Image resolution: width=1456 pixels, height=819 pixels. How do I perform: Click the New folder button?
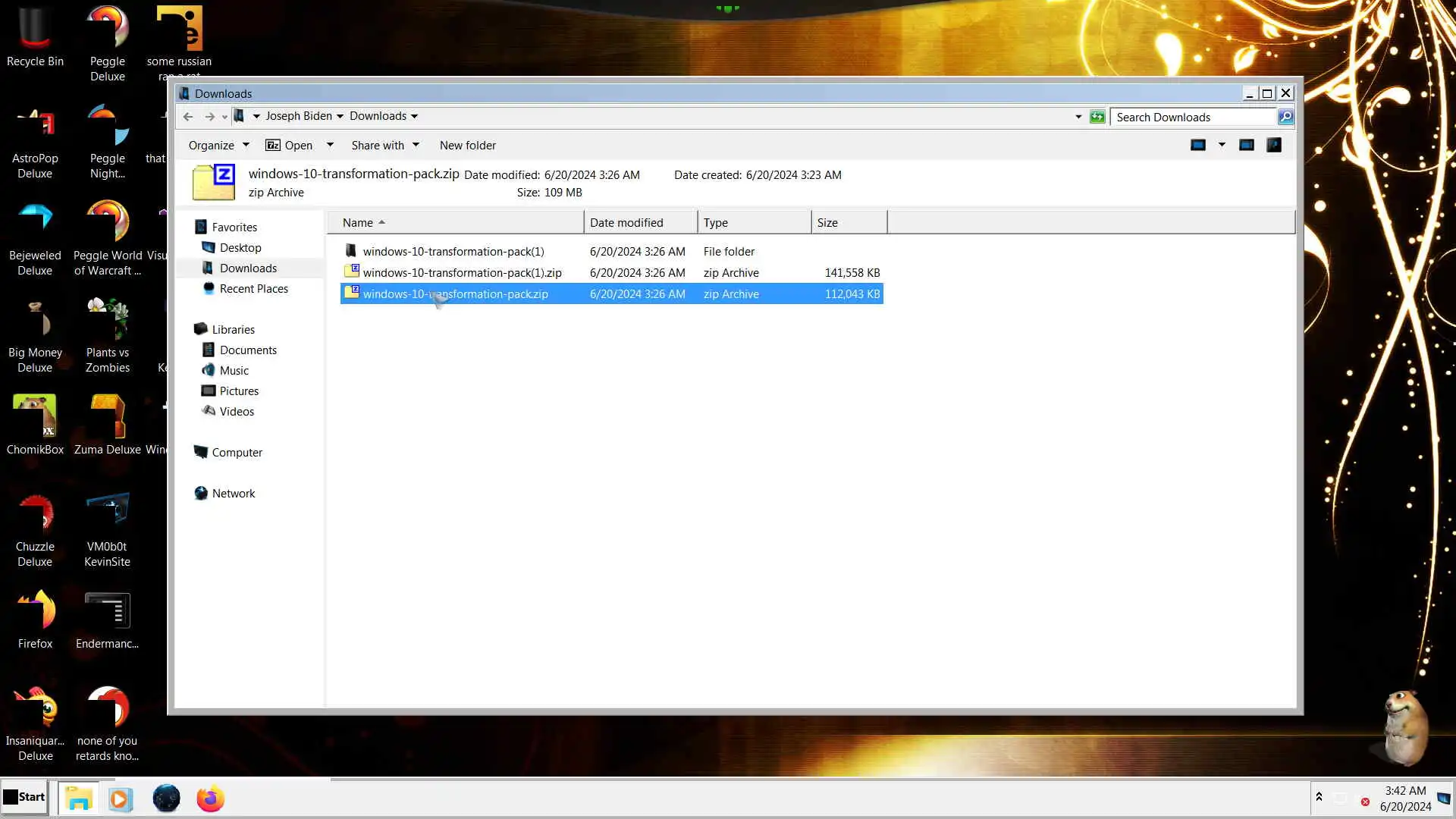click(467, 145)
